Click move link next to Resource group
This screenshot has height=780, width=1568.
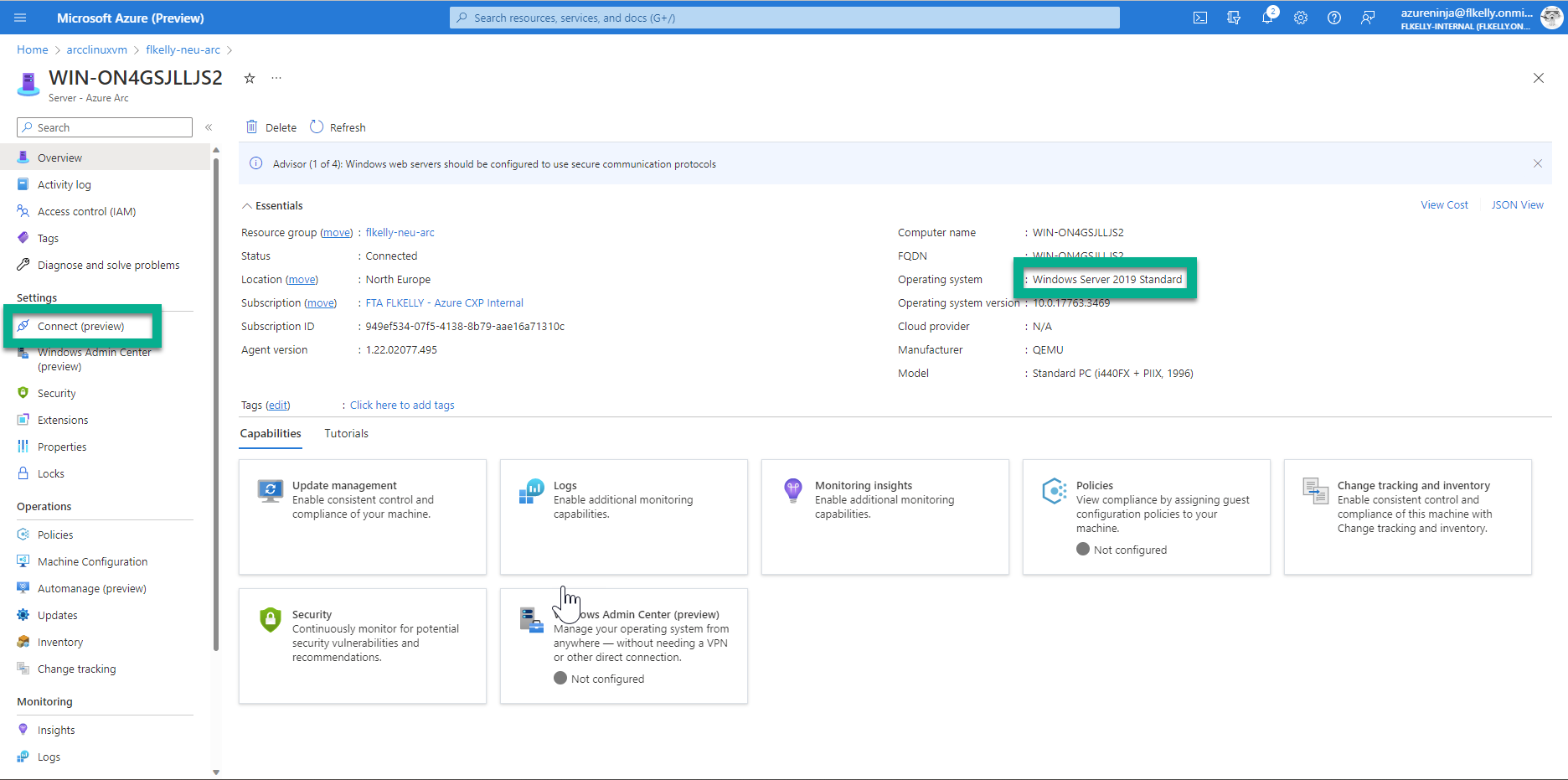point(337,232)
